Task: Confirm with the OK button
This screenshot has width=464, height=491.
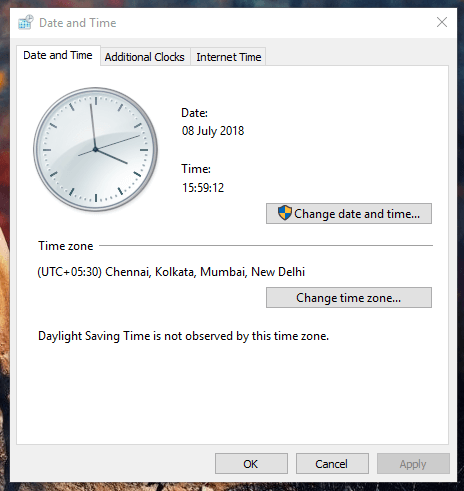Action: click(251, 463)
